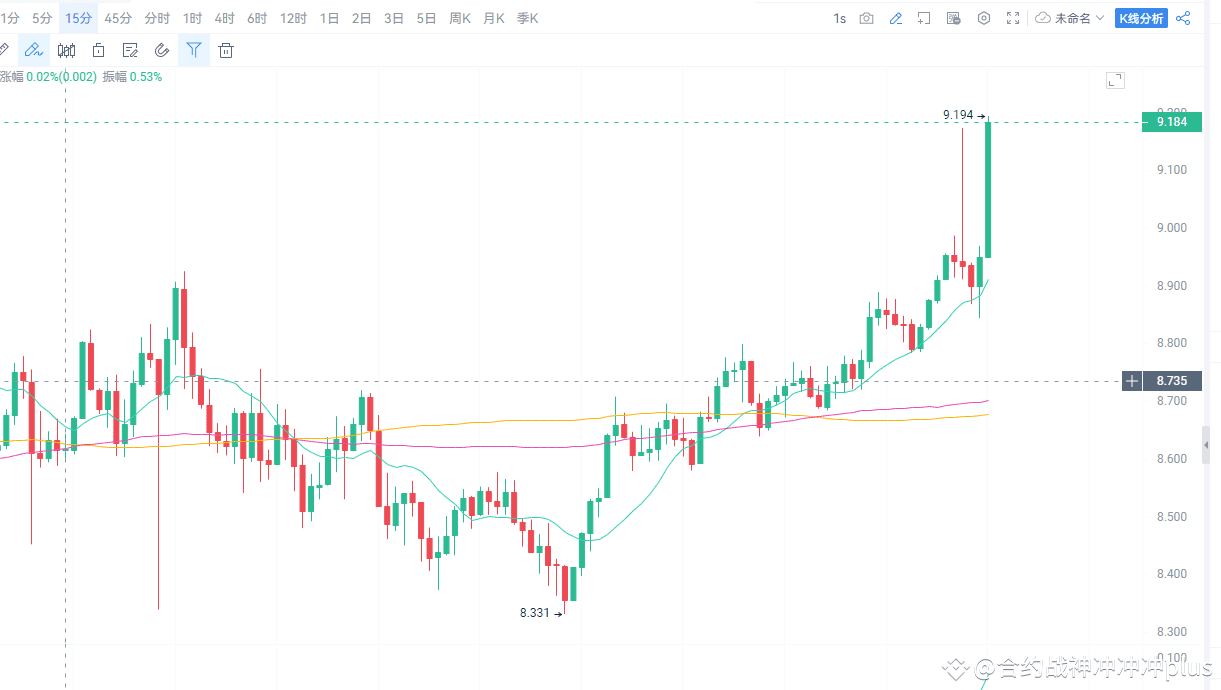
Task: Open the drawings filter funnel
Action: (x=194, y=50)
